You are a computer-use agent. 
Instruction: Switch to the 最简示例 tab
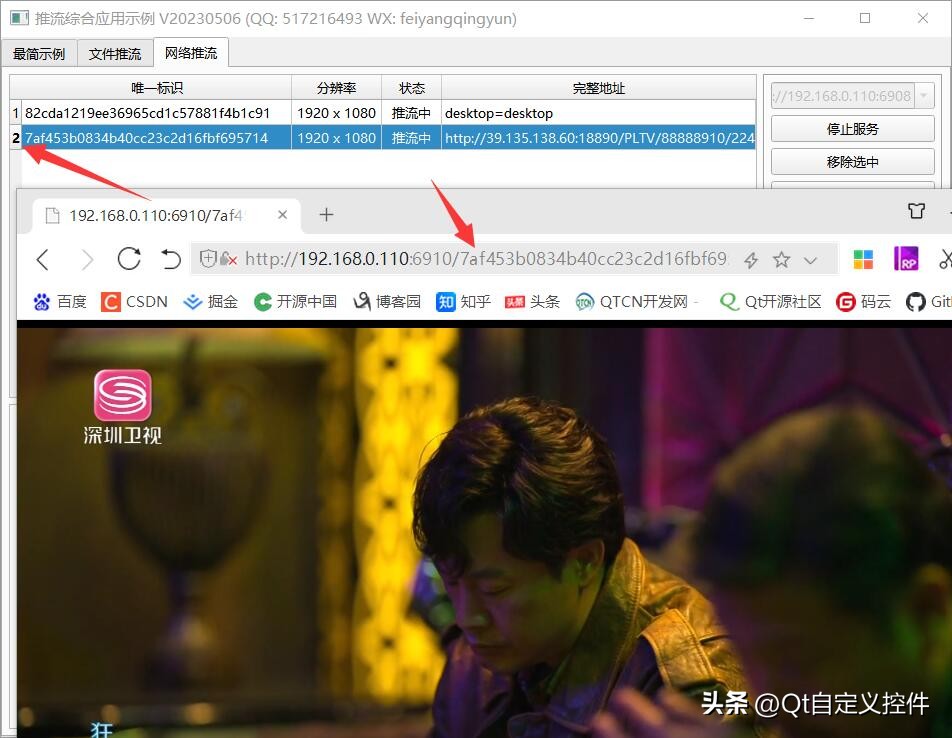[x=39, y=53]
